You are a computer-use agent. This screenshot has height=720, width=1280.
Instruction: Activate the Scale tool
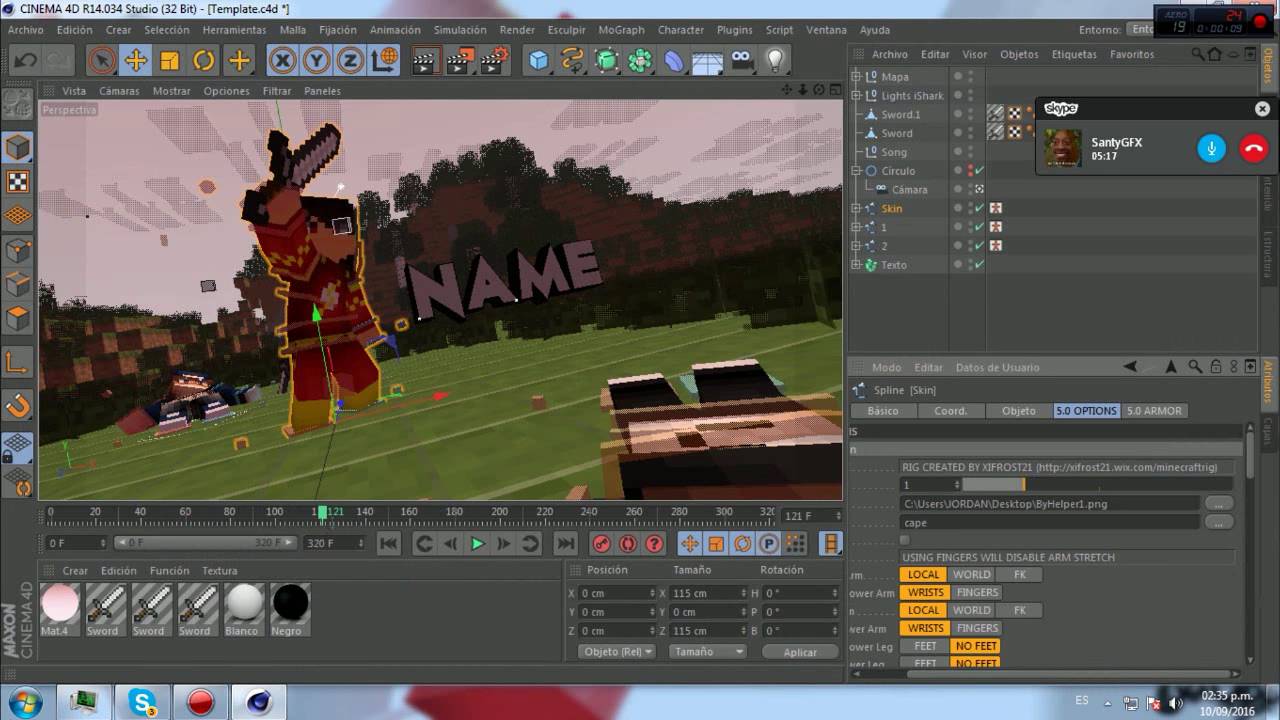point(170,61)
